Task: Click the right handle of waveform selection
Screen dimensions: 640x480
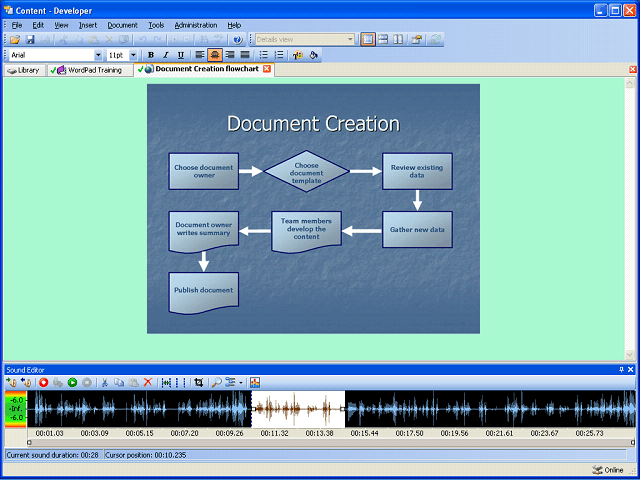Action: (343, 409)
